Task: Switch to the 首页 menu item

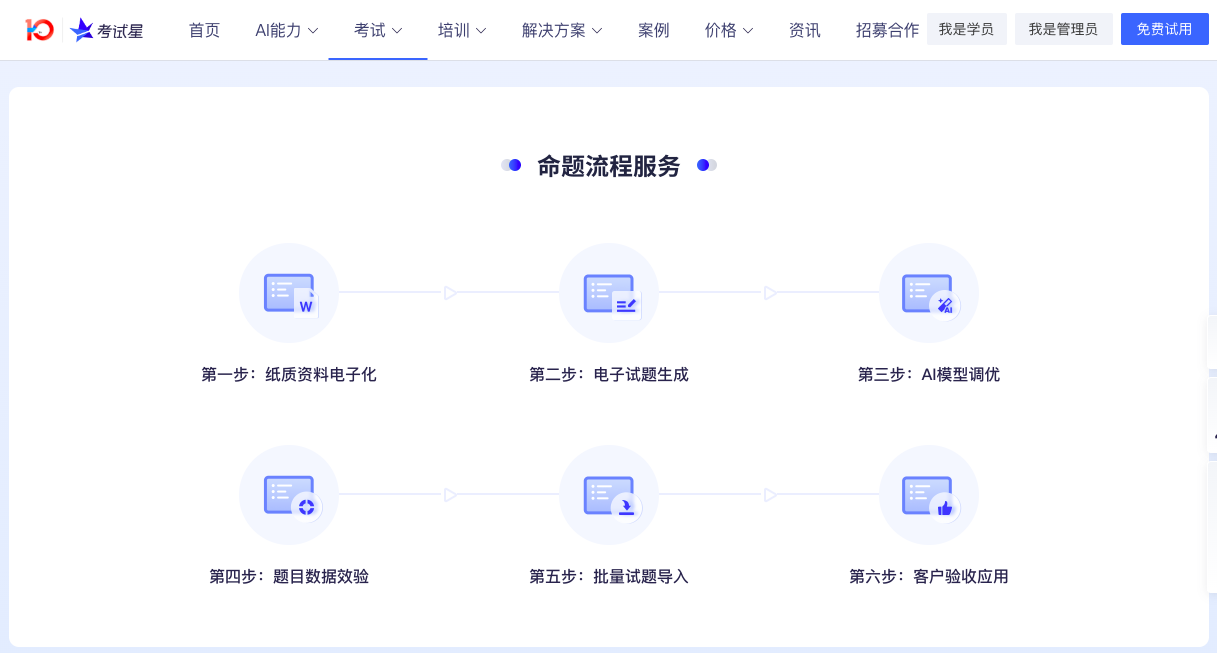Action: coord(203,30)
